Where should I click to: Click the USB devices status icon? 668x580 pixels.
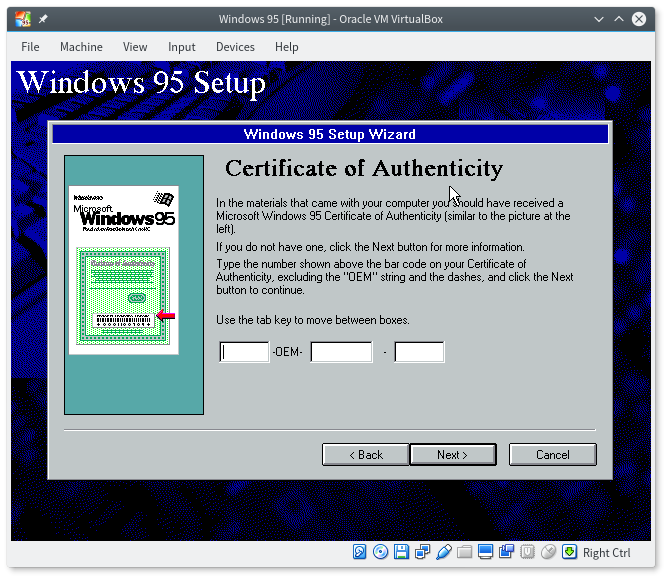click(x=443, y=552)
